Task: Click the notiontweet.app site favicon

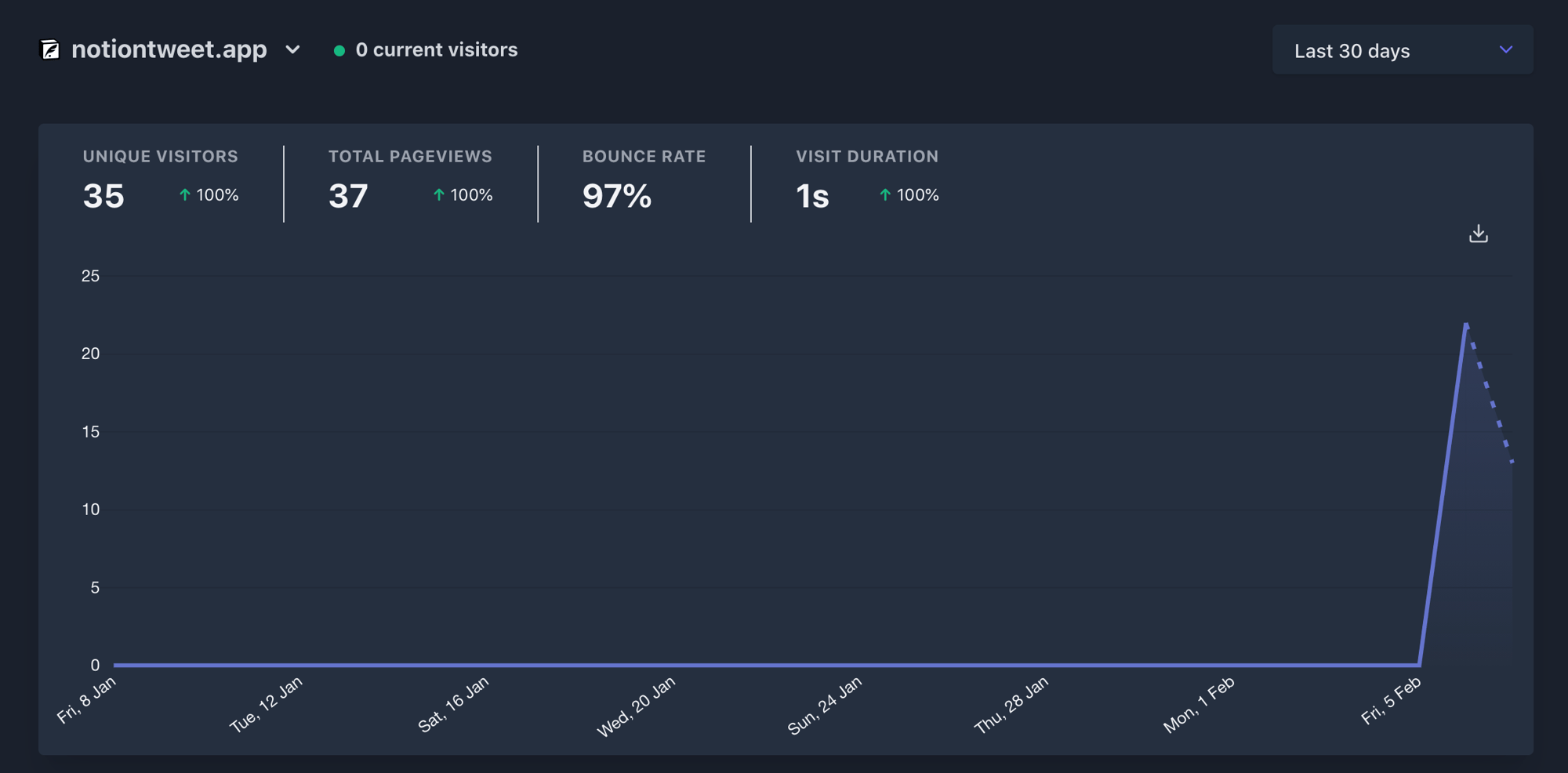Action: point(50,50)
